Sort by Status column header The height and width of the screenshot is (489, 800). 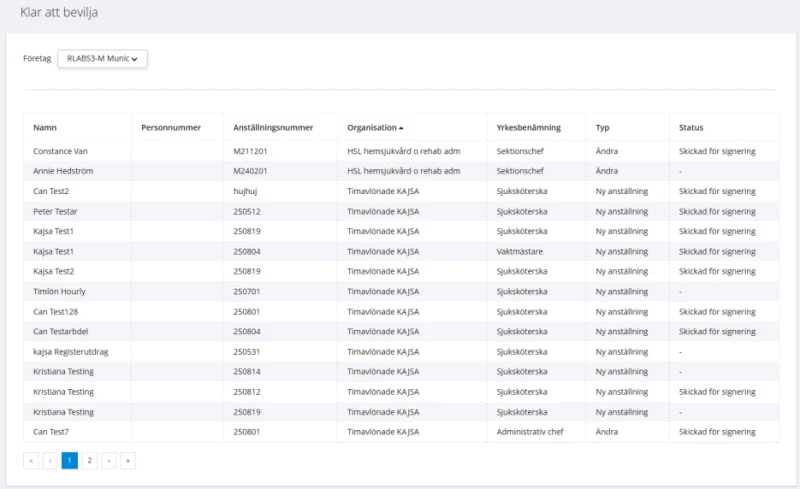pos(691,128)
